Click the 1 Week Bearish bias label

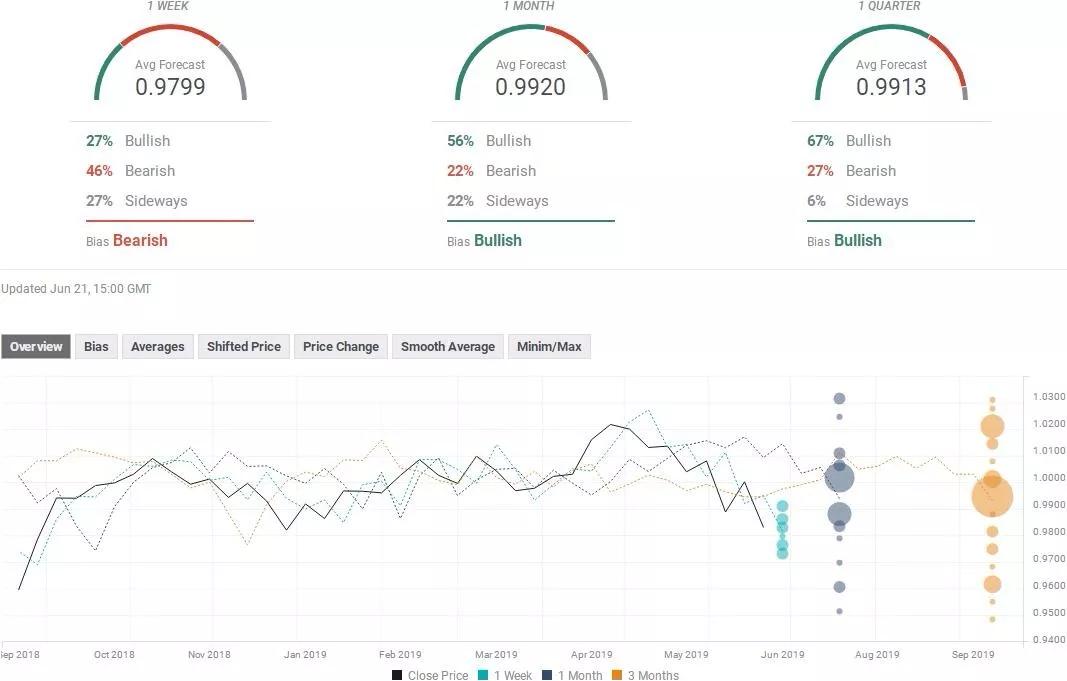pos(140,240)
